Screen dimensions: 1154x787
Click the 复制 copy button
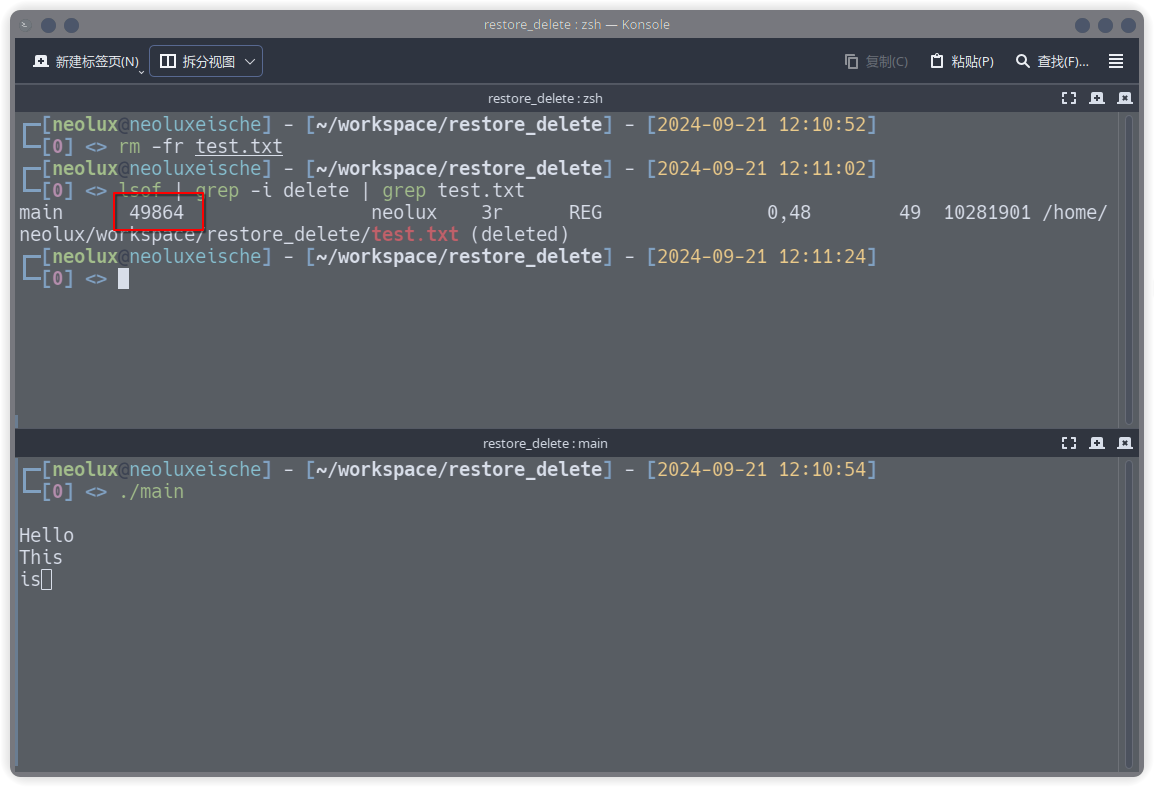pyautogui.click(x=876, y=62)
